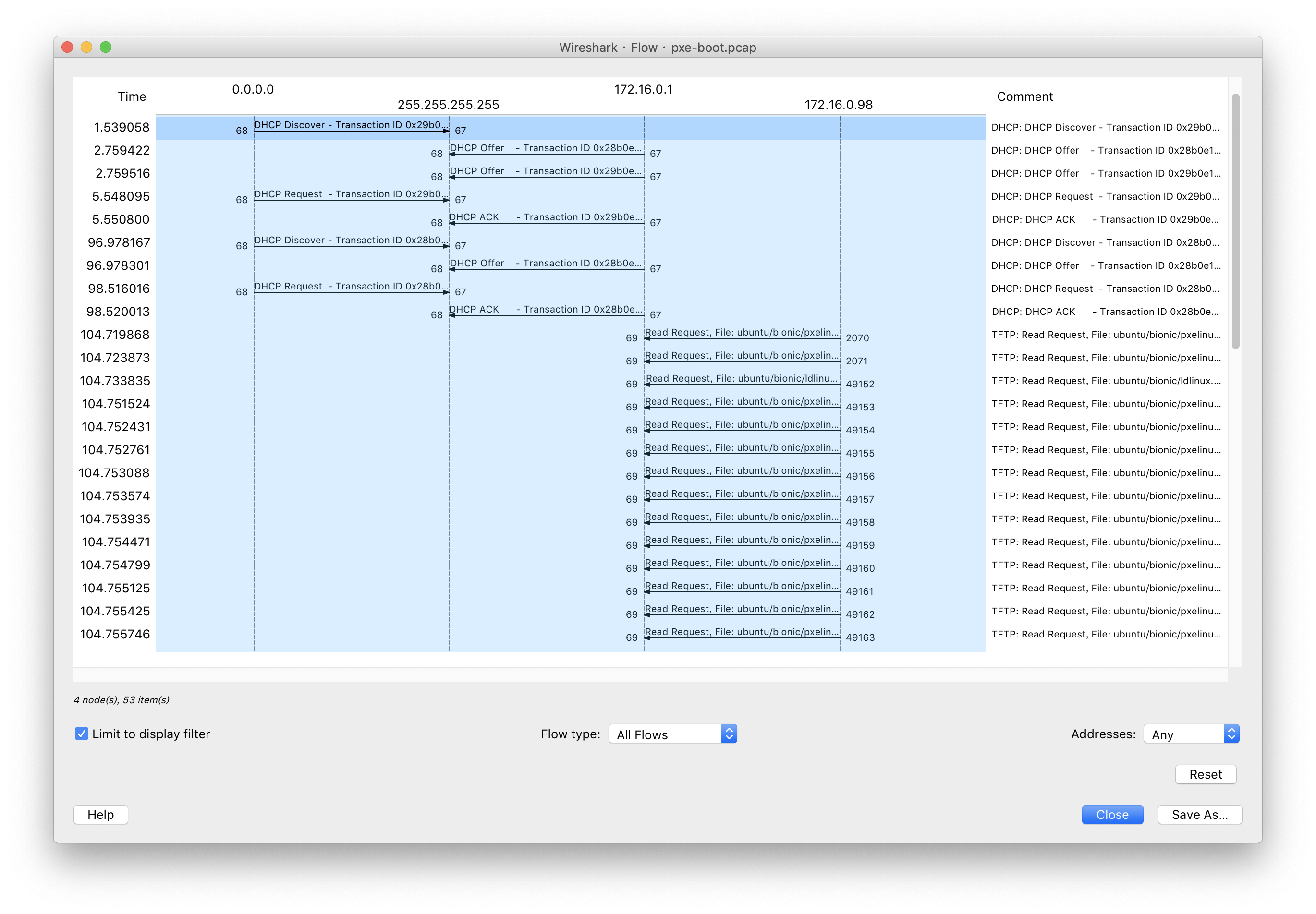Click the TFTP Read Request at 104.719868
The width and height of the screenshot is (1316, 914).
click(742, 335)
